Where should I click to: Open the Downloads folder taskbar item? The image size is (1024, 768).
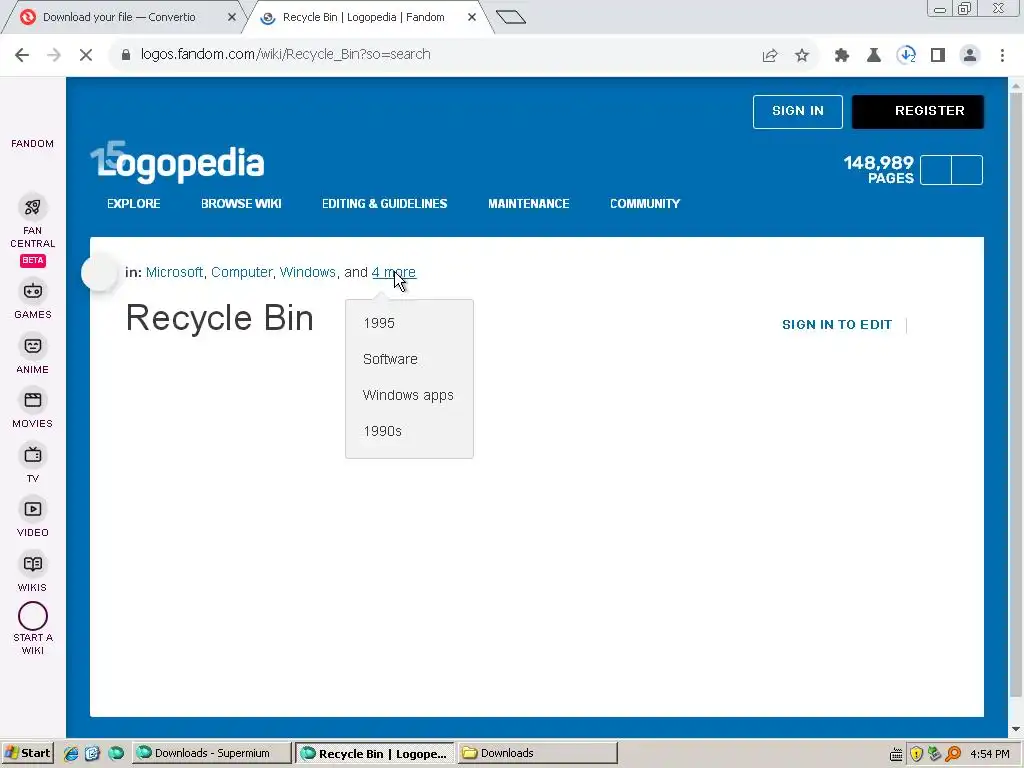tap(537, 754)
